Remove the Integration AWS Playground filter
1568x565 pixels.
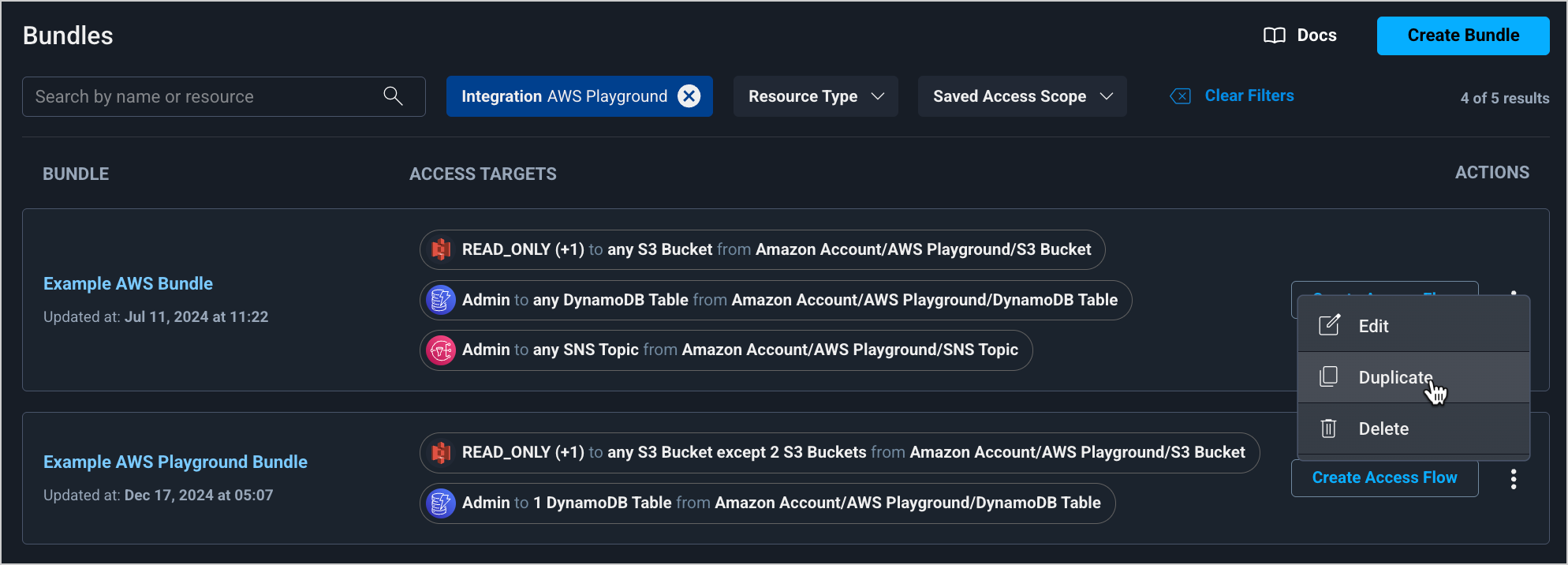pos(689,96)
